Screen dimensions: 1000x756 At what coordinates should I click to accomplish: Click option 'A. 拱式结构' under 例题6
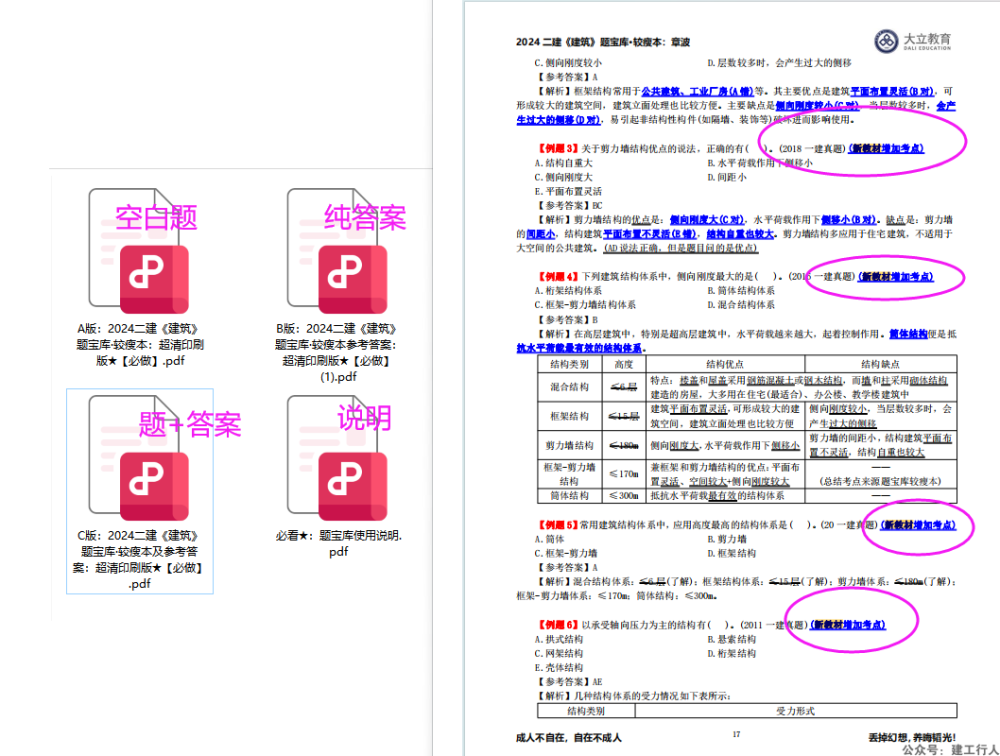point(559,639)
